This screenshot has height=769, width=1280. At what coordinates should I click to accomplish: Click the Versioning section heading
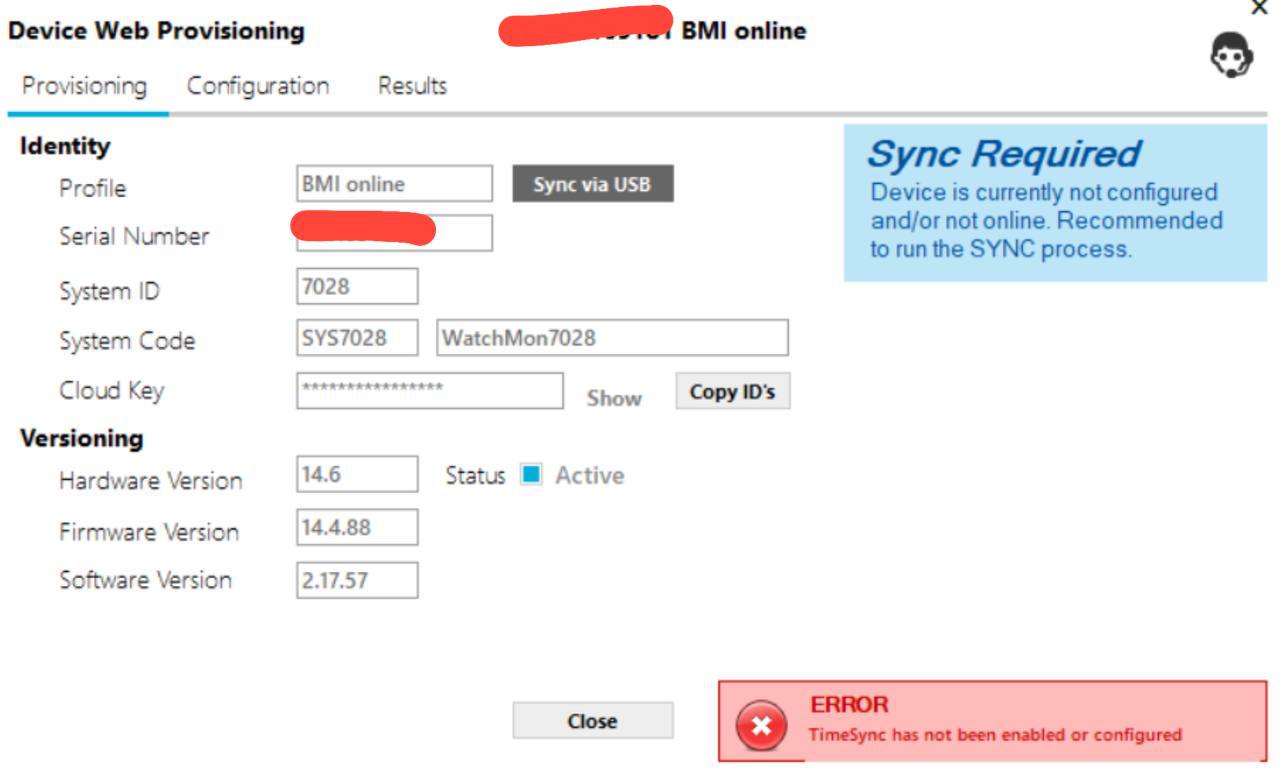coord(82,438)
